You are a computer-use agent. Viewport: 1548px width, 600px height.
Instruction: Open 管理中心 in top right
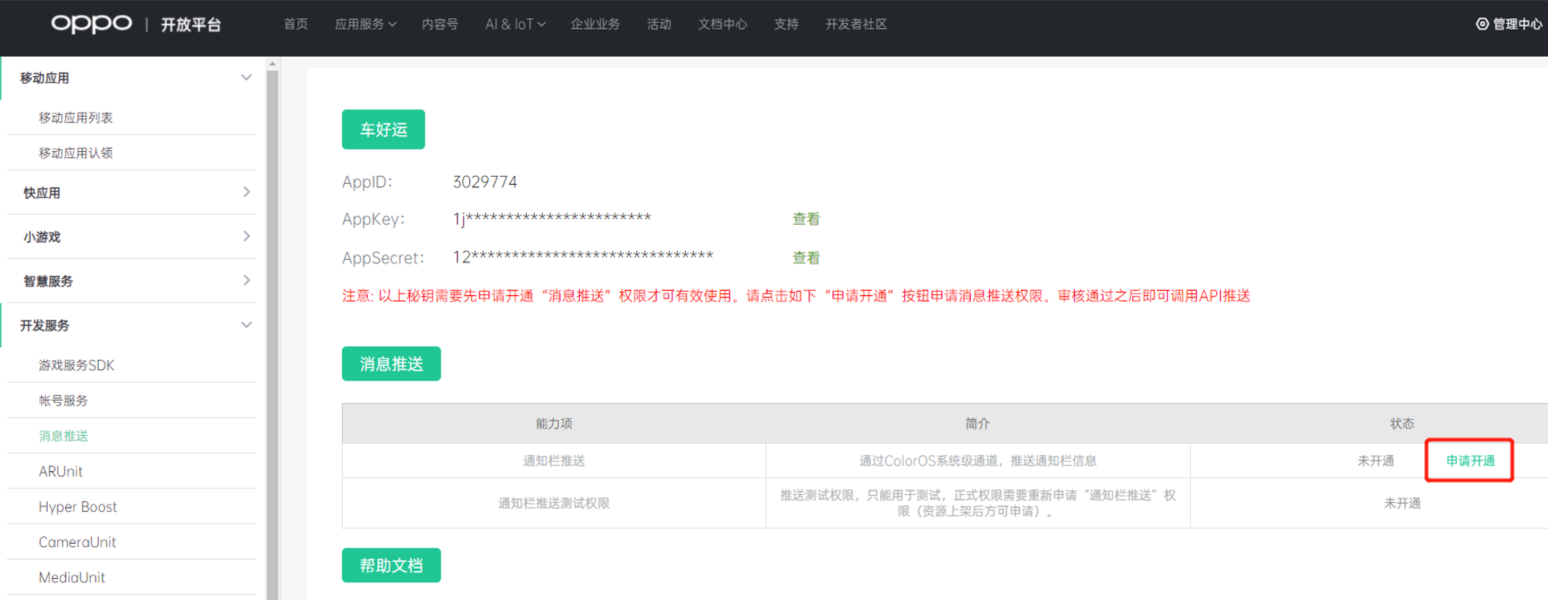click(x=1510, y=24)
